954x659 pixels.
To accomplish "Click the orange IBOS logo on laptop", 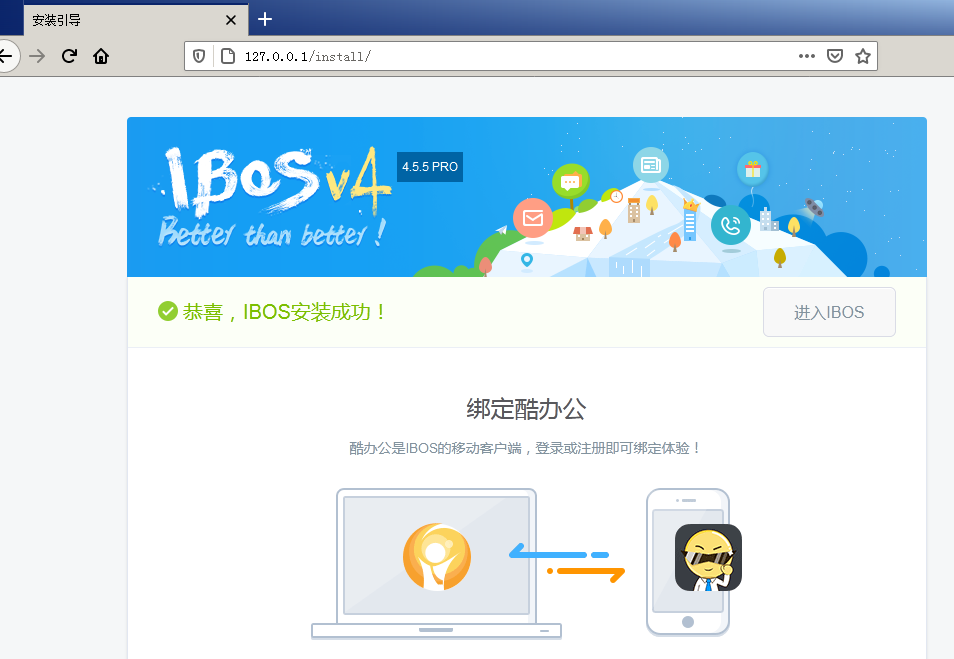I will (x=437, y=557).
